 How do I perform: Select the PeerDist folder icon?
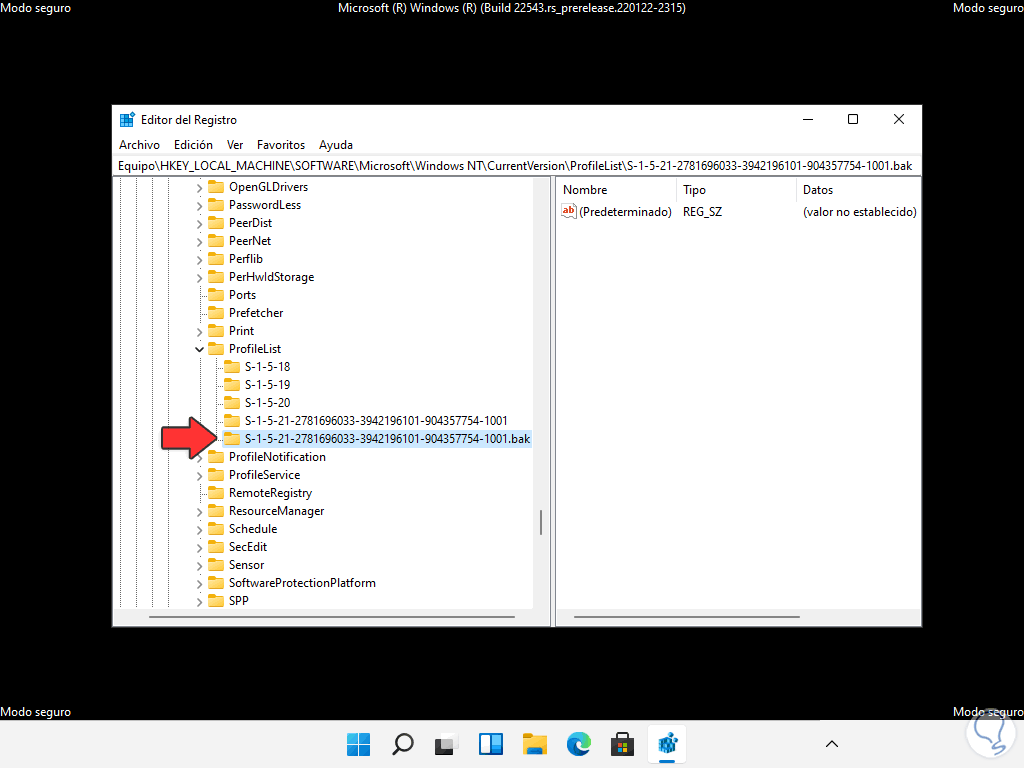[216, 223]
